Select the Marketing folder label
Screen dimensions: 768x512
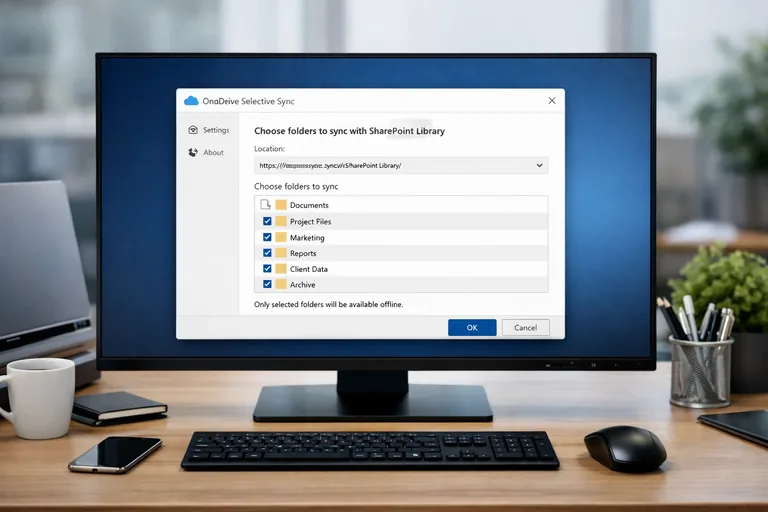pyautogui.click(x=307, y=238)
